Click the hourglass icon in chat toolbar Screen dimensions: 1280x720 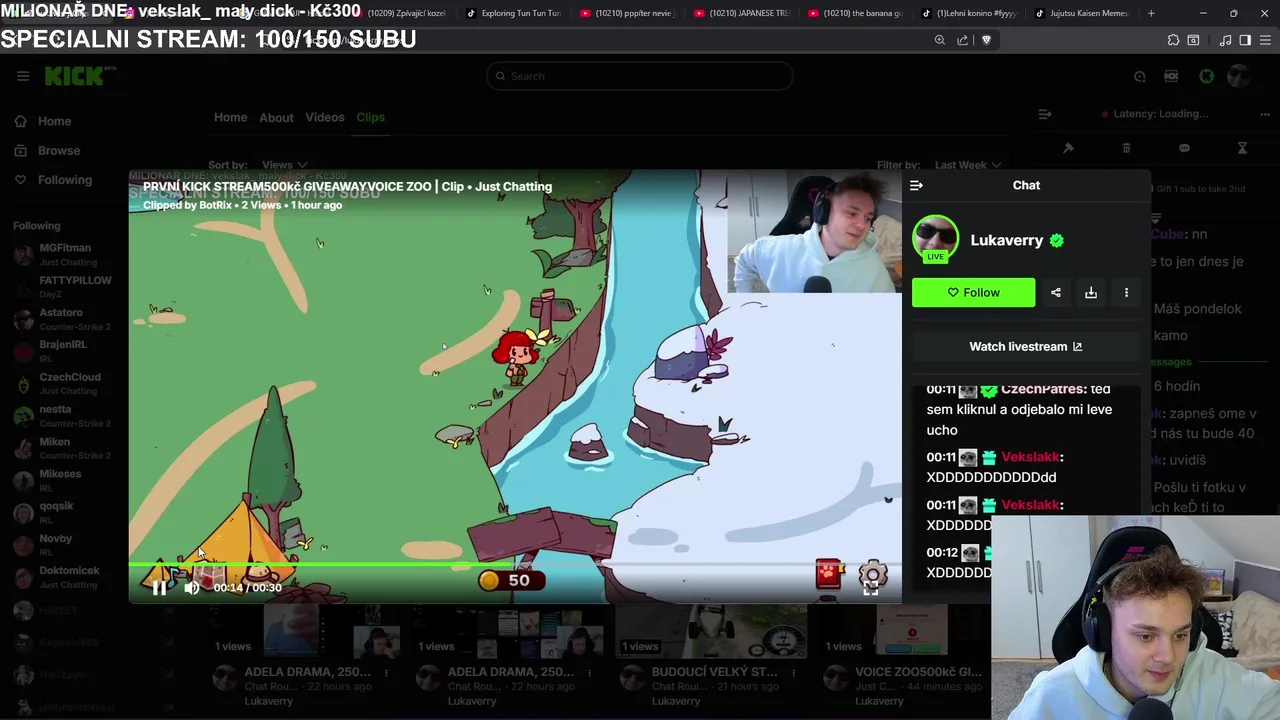tap(1242, 148)
